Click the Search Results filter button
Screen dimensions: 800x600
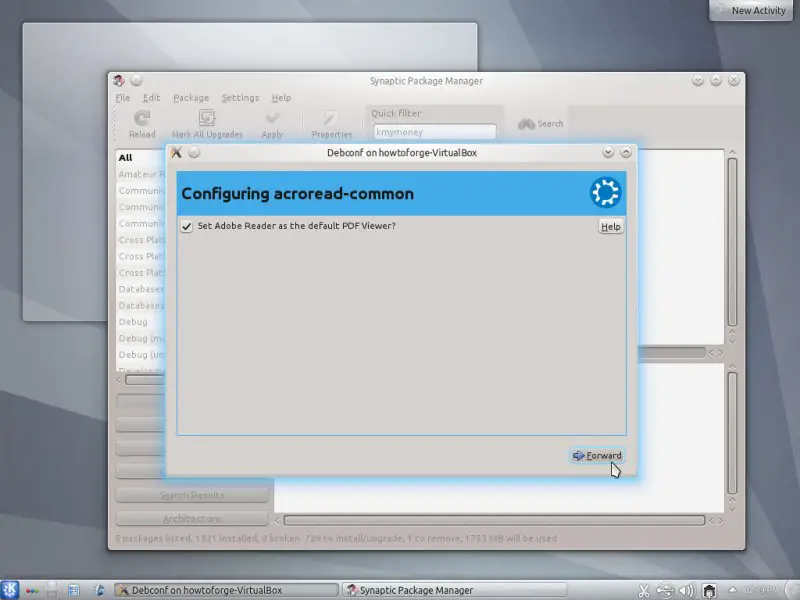[192, 495]
